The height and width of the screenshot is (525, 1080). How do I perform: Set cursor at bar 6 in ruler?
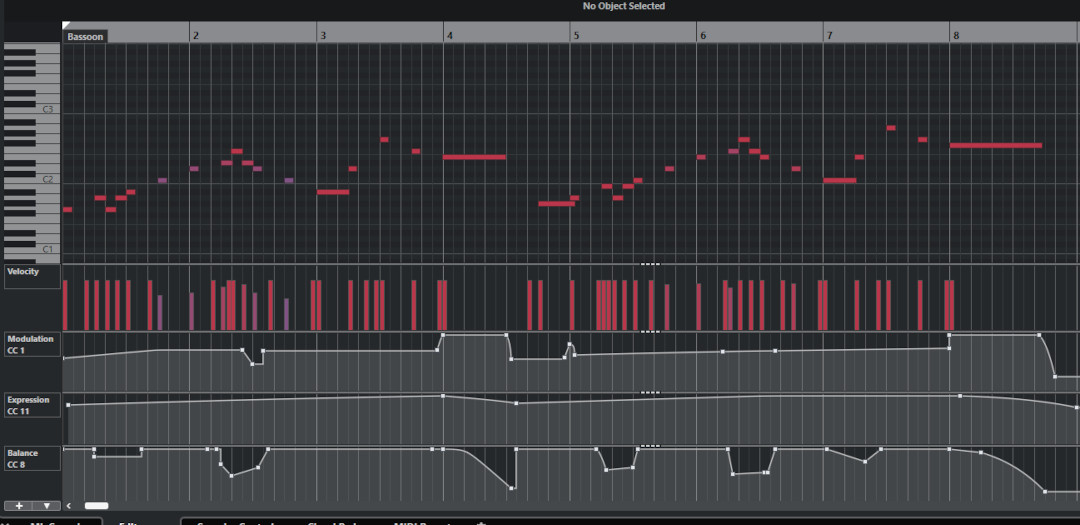click(702, 35)
